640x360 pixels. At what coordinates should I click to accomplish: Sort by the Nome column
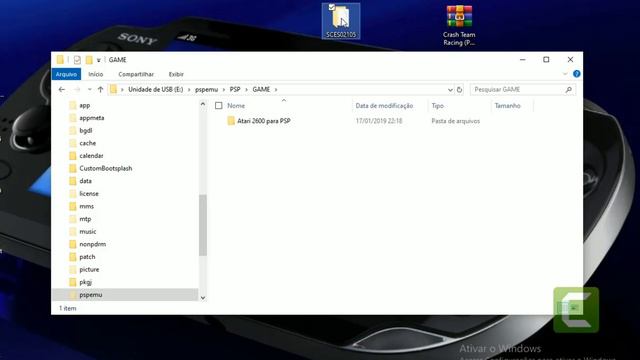click(x=236, y=106)
